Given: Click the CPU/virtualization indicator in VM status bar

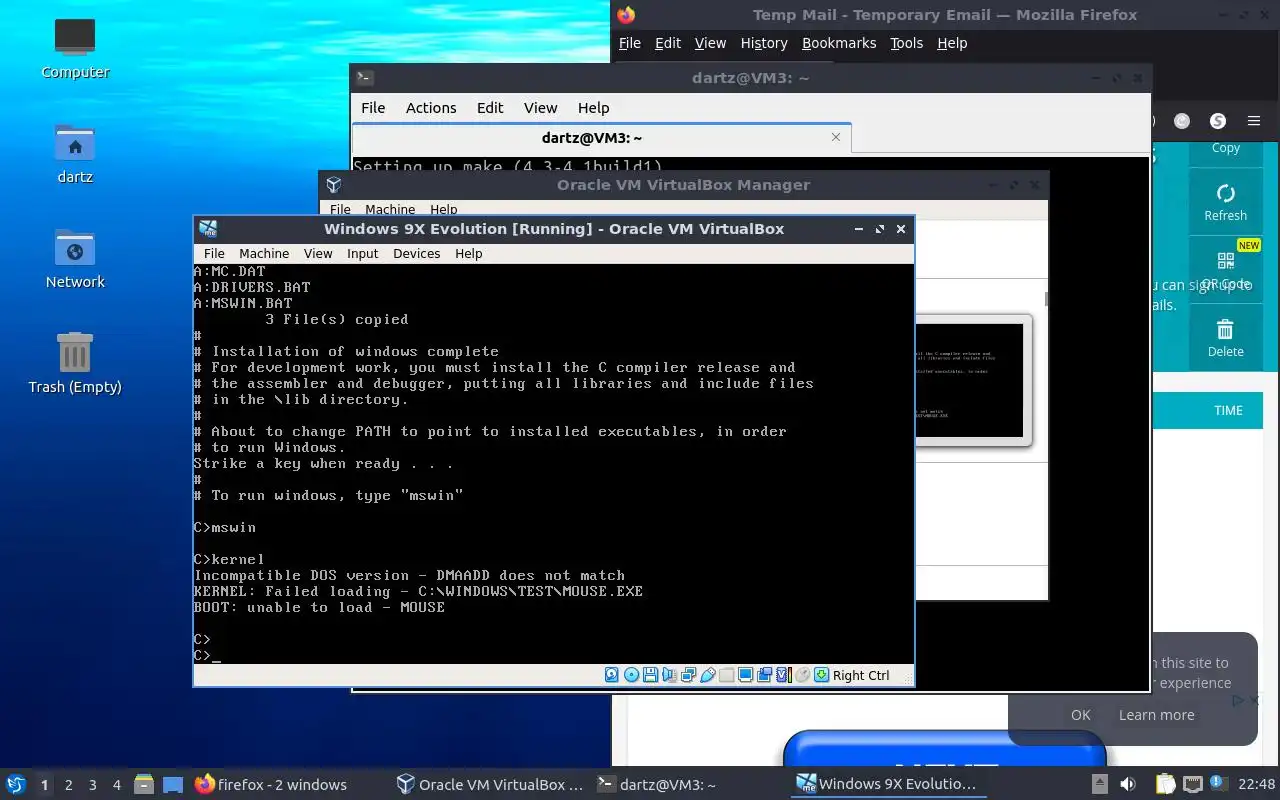Looking at the screenshot, I should 784,675.
